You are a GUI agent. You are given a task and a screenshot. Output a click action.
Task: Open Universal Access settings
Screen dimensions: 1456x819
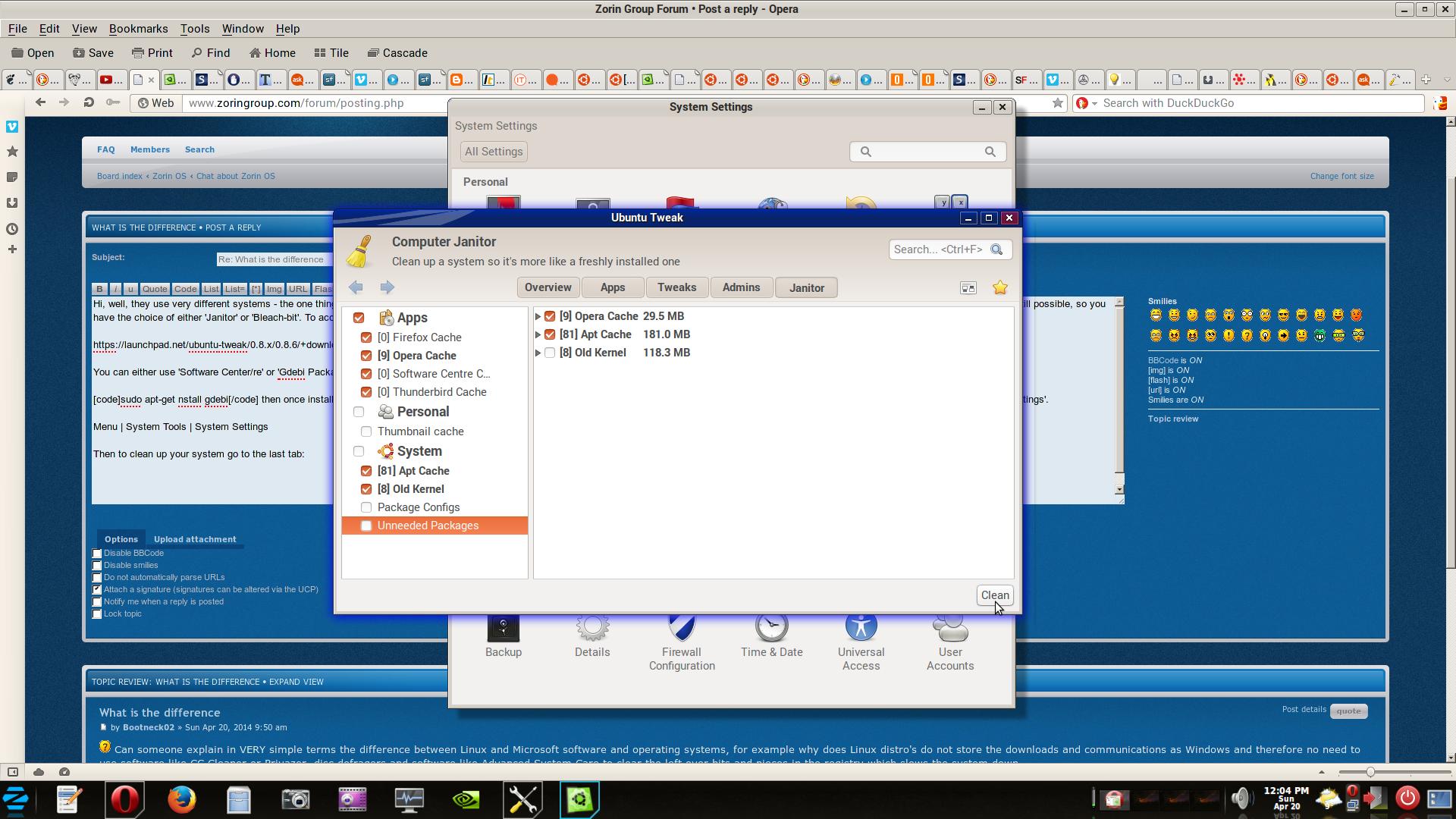click(x=861, y=643)
